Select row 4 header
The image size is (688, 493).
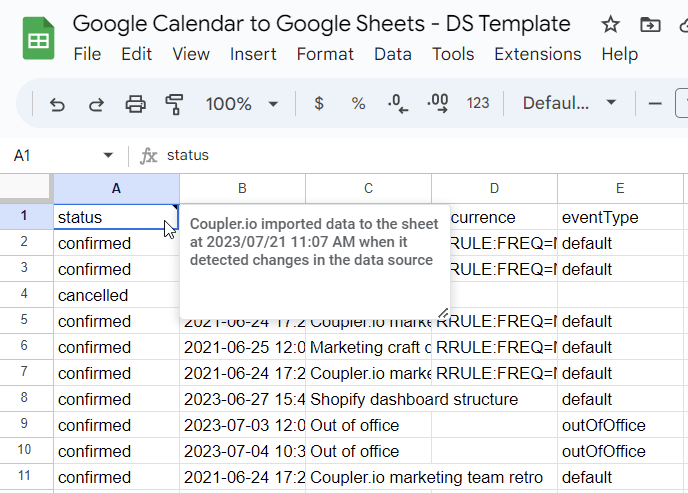pyautogui.click(x=24, y=294)
